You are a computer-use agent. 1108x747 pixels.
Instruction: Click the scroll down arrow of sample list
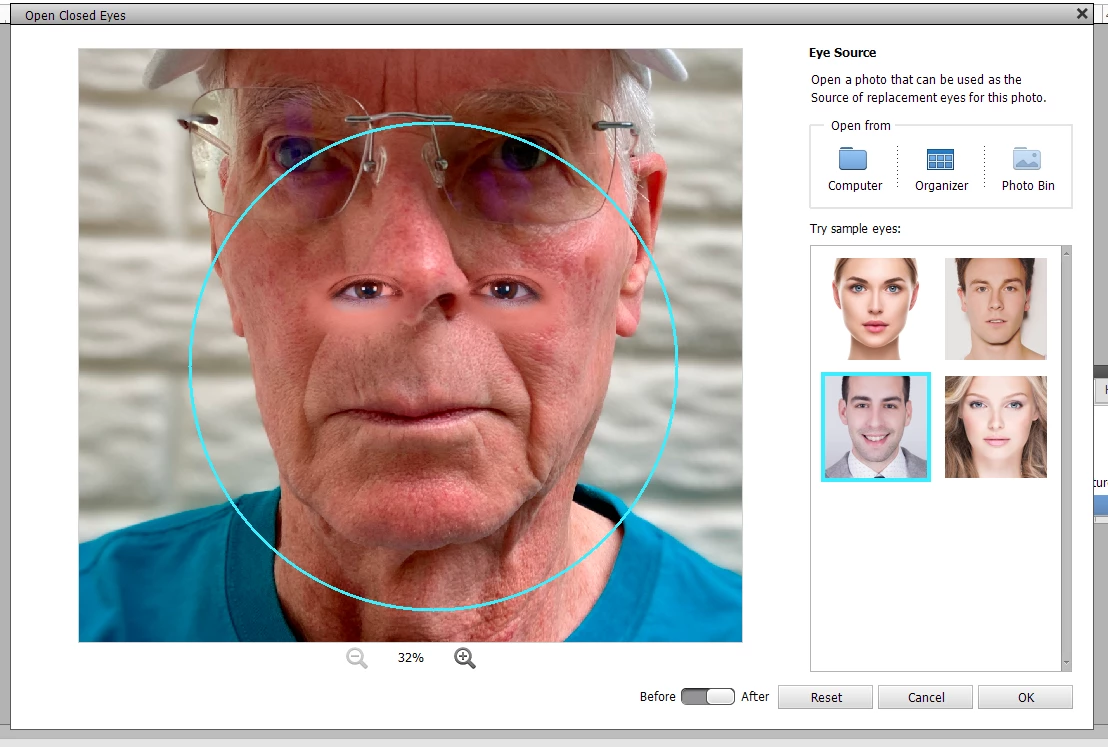click(x=1066, y=664)
